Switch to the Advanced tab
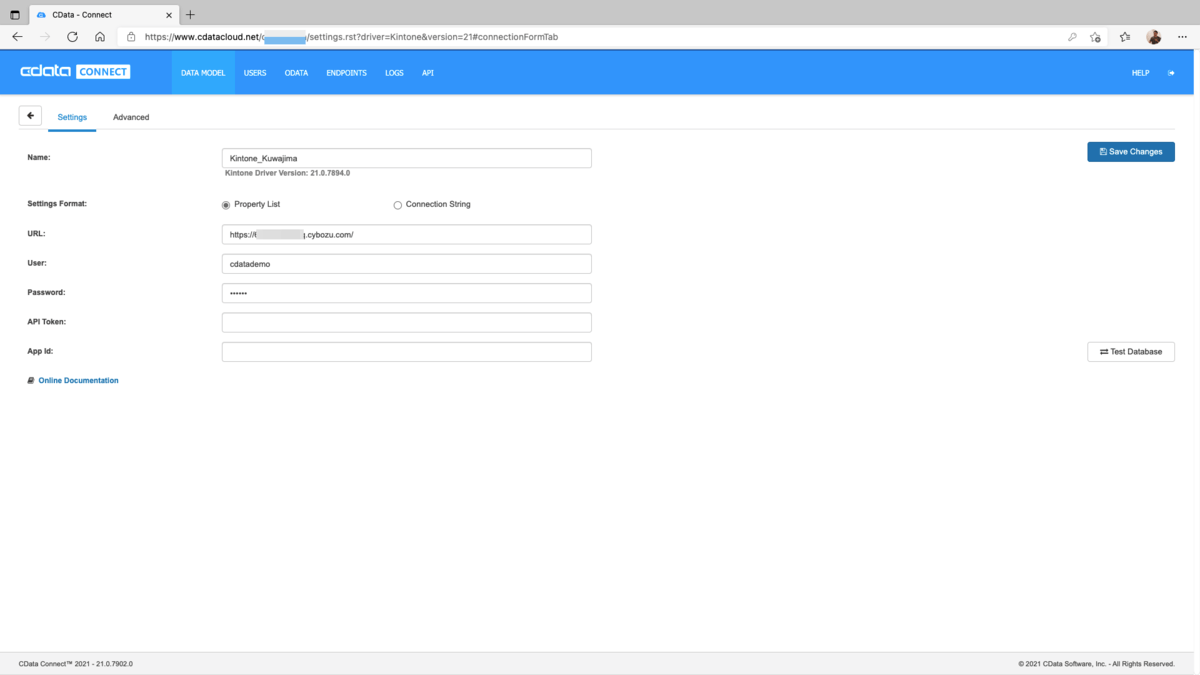This screenshot has height=675, width=1200. [131, 117]
